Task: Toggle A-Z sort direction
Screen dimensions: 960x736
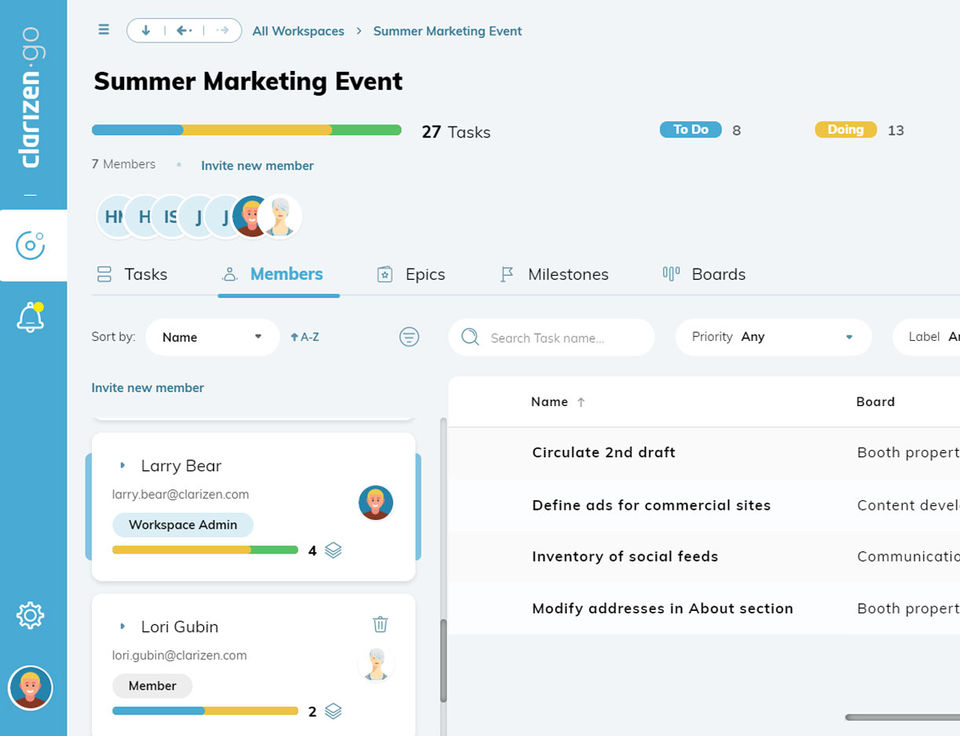Action: click(x=305, y=337)
